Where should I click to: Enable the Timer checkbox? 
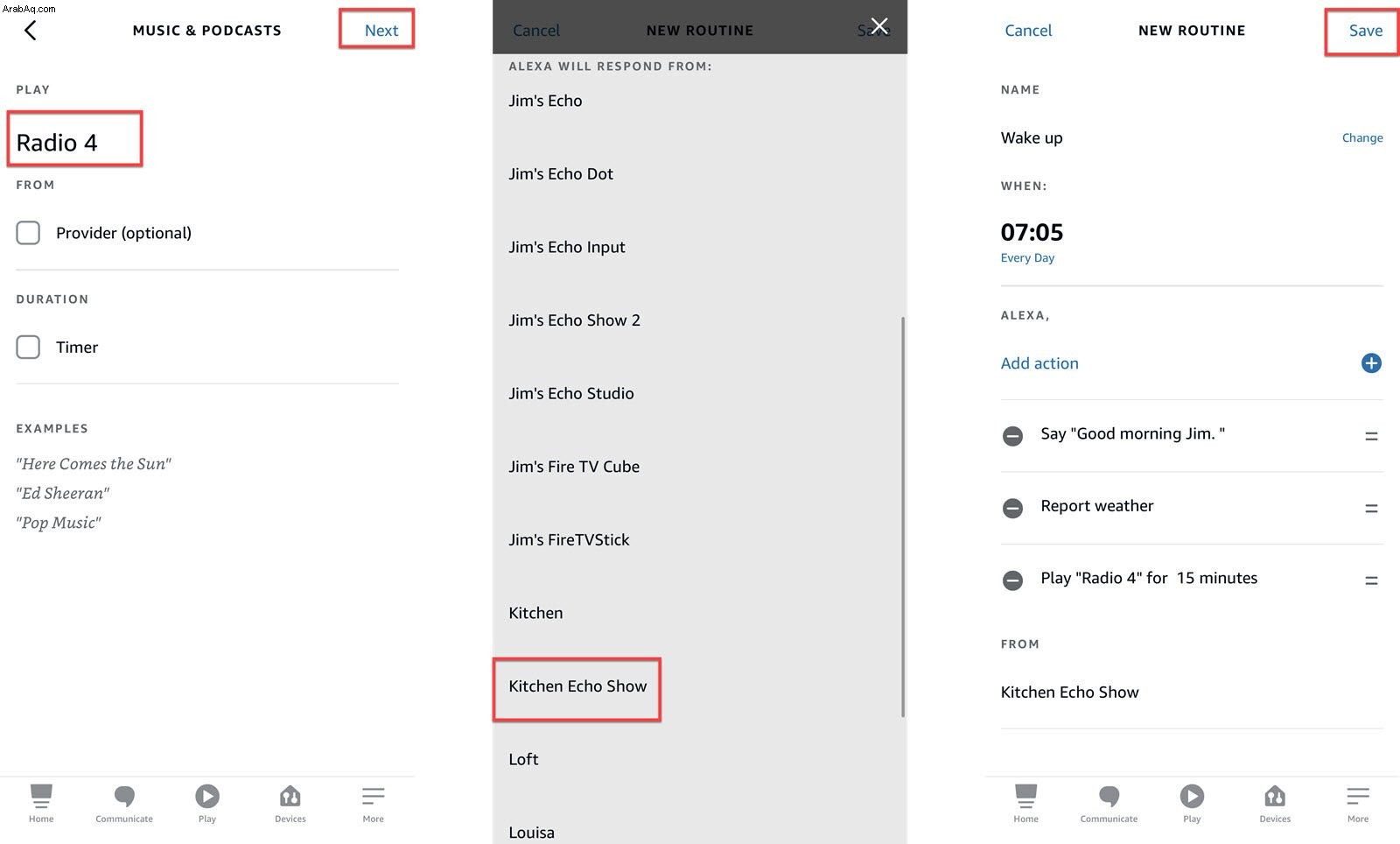coord(28,347)
